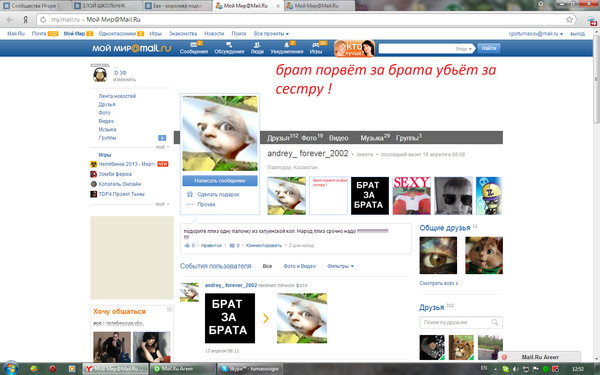Click browser back arrow button
This screenshot has height=375, width=600.
[x=10, y=20]
